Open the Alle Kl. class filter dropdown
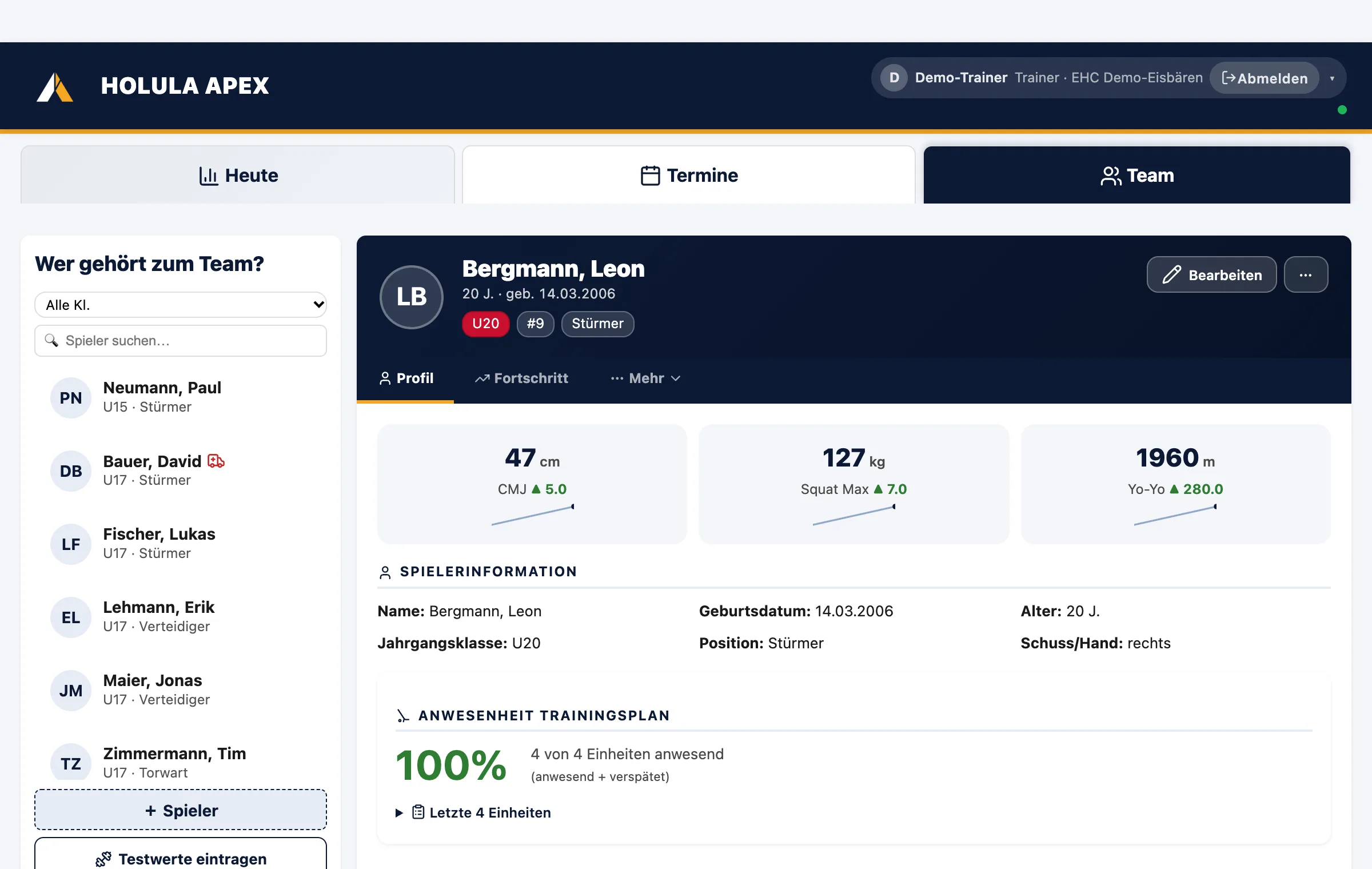 (181, 305)
